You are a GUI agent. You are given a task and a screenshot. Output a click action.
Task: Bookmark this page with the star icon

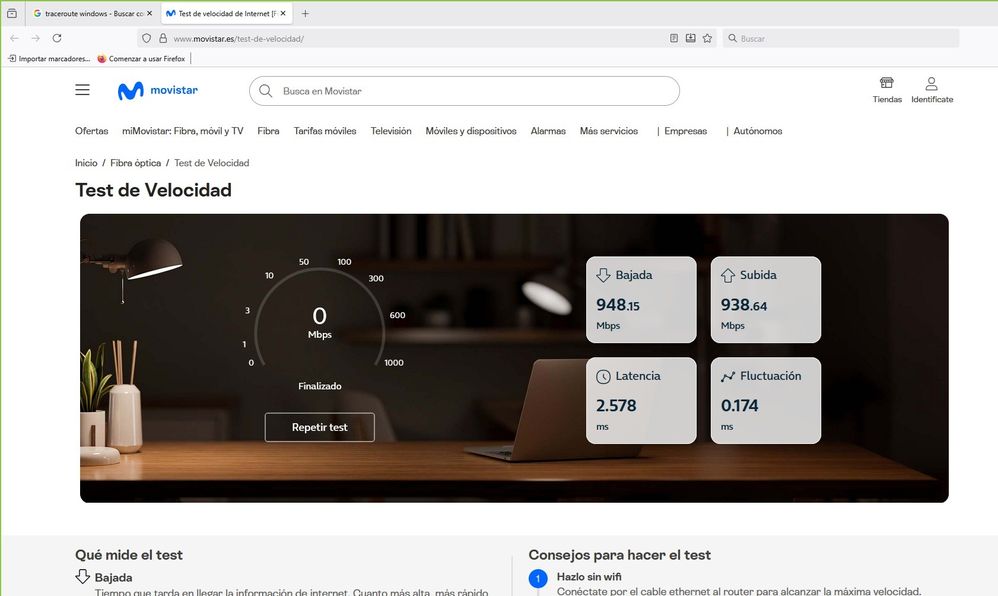pyautogui.click(x=707, y=38)
